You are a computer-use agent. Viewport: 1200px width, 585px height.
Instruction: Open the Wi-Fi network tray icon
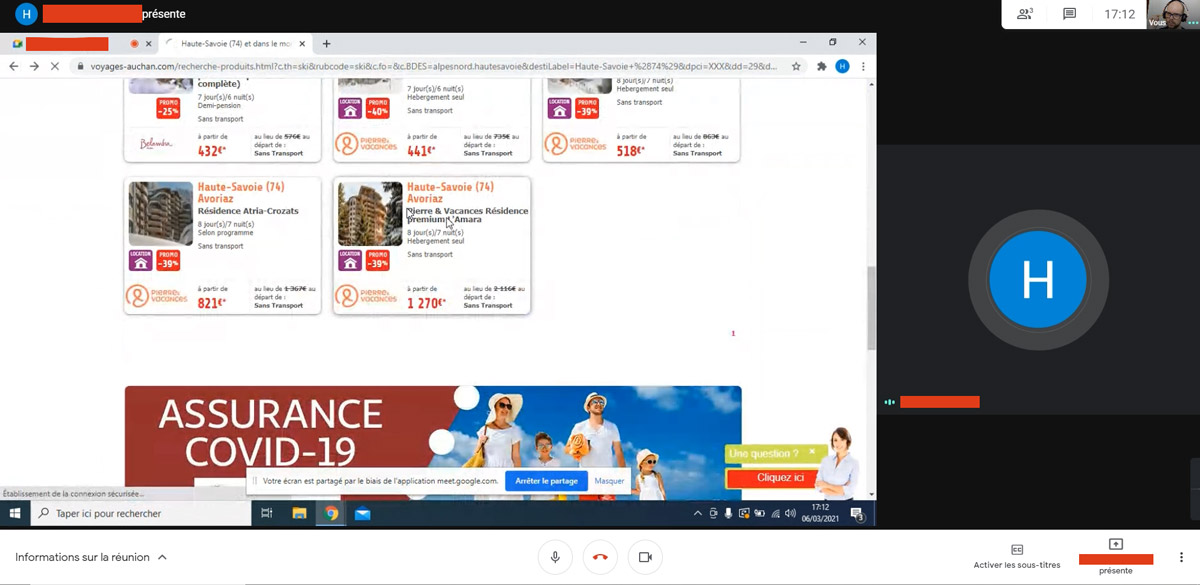[x=775, y=513]
